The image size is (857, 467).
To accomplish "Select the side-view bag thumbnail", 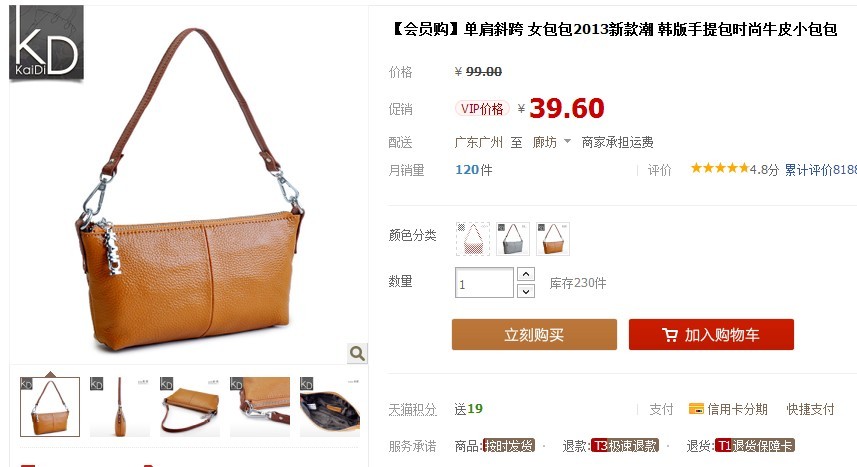I will click(120, 407).
